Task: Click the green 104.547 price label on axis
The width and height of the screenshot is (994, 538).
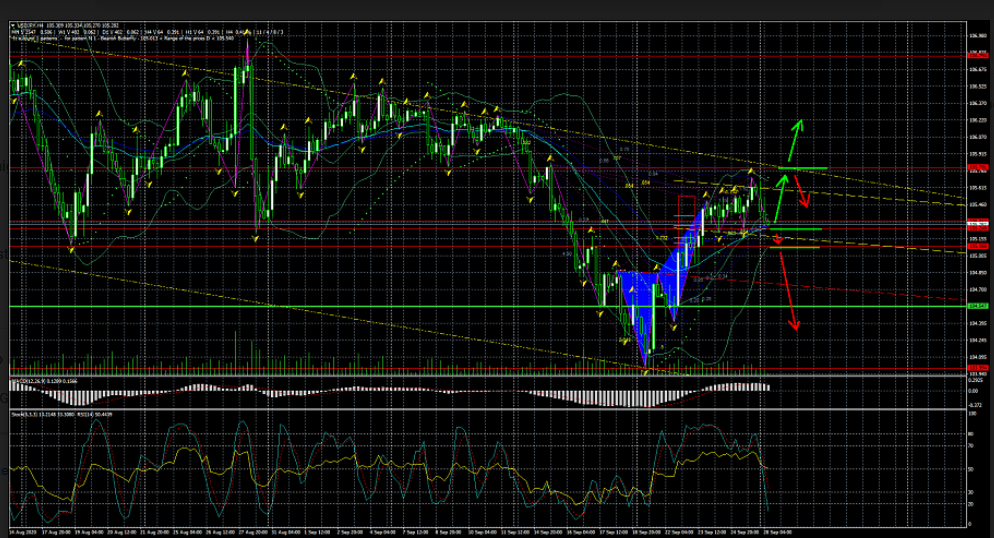Action: point(977,306)
